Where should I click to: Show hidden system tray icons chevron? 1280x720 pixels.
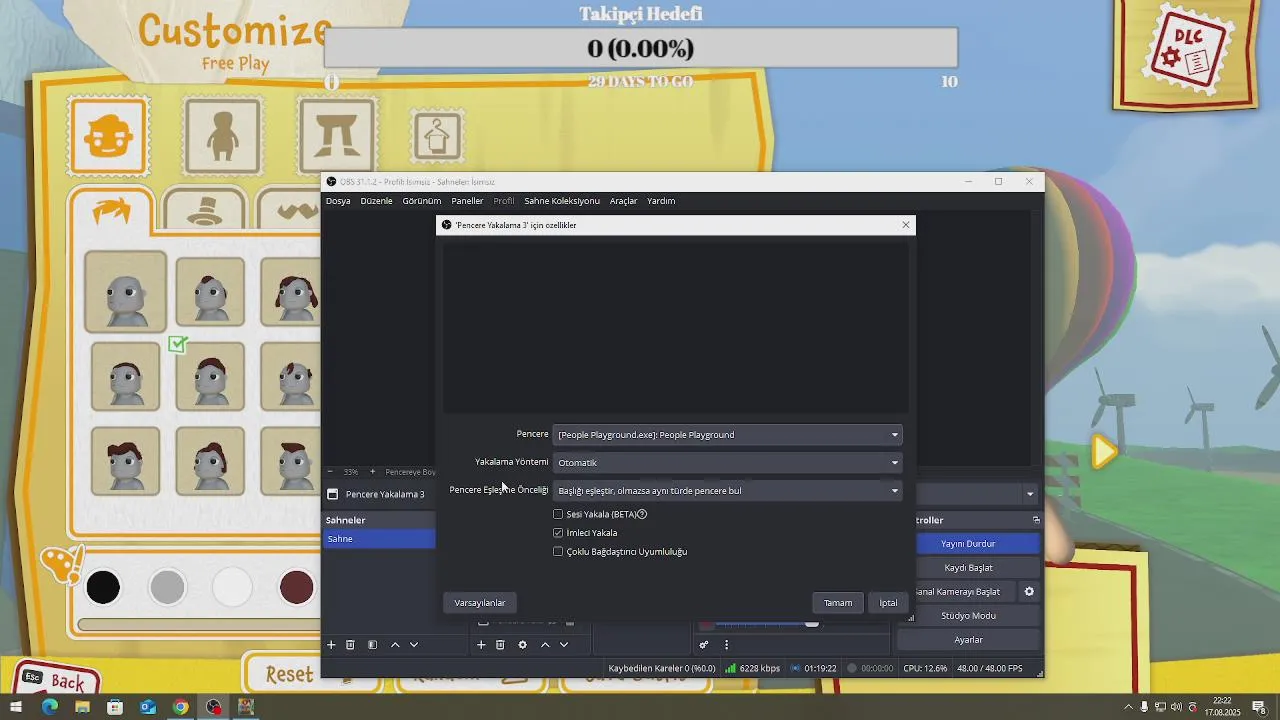tap(1129, 707)
